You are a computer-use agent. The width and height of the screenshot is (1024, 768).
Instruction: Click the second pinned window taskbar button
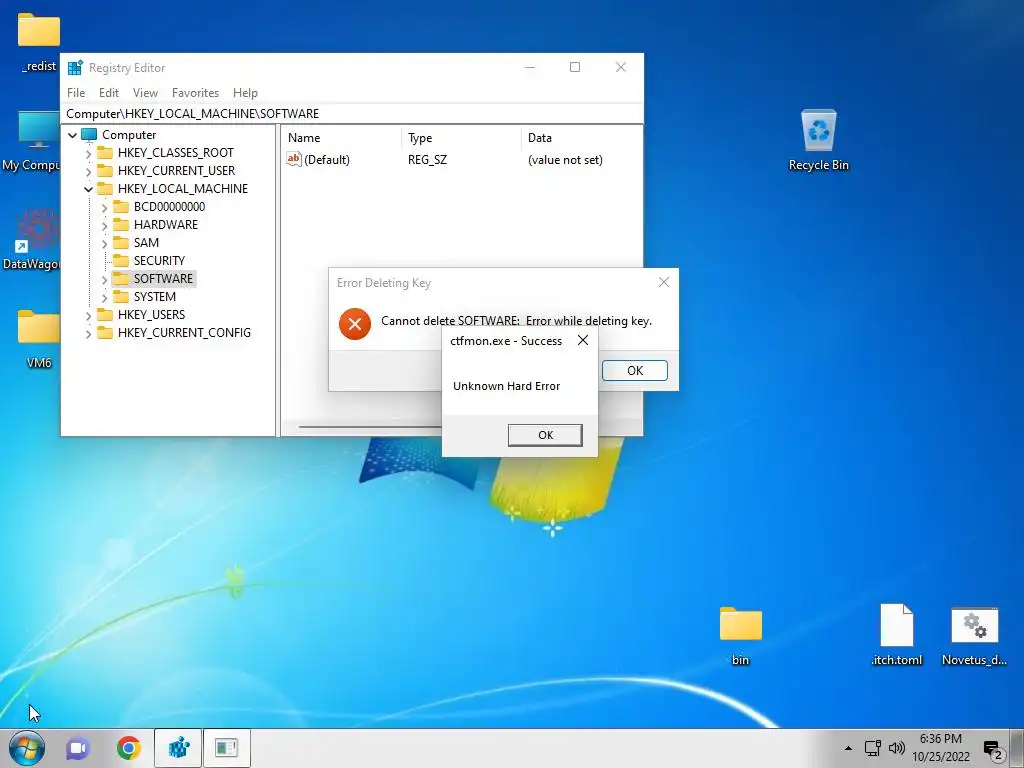227,748
